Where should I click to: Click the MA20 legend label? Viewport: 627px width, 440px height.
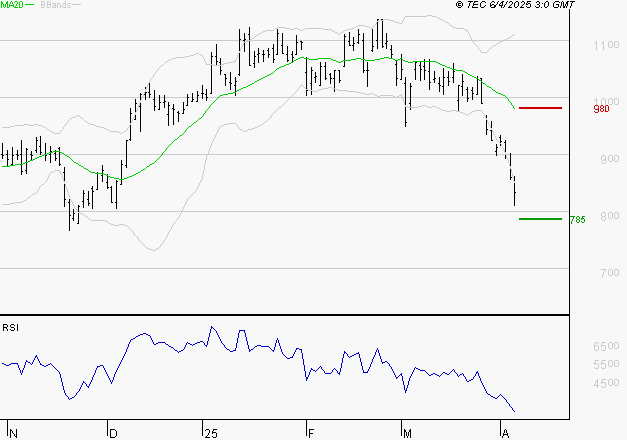point(13,5)
